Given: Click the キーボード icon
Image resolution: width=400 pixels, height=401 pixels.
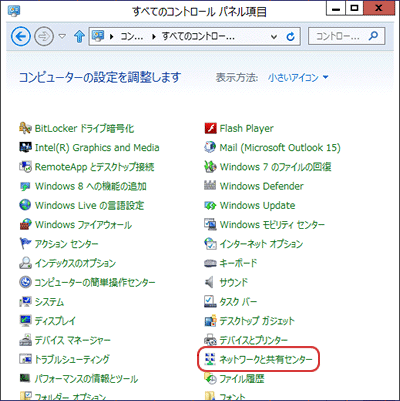Looking at the screenshot, I should pyautogui.click(x=210, y=263).
